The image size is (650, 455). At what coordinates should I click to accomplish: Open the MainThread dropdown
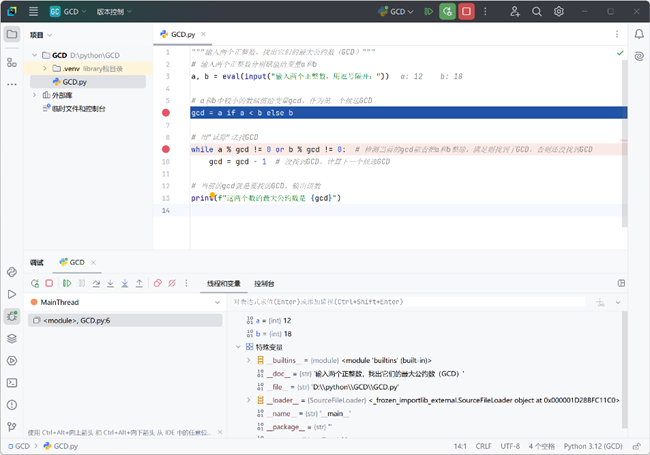coord(125,303)
